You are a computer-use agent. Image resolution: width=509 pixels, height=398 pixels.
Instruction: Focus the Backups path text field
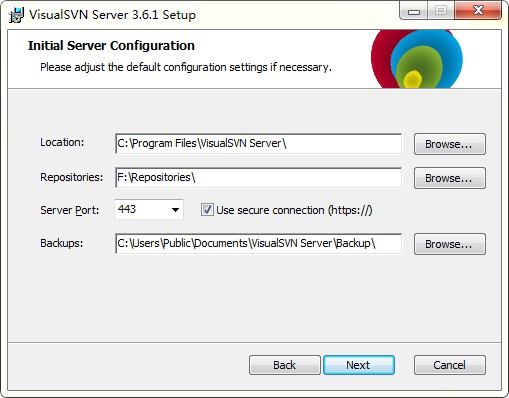click(258, 244)
